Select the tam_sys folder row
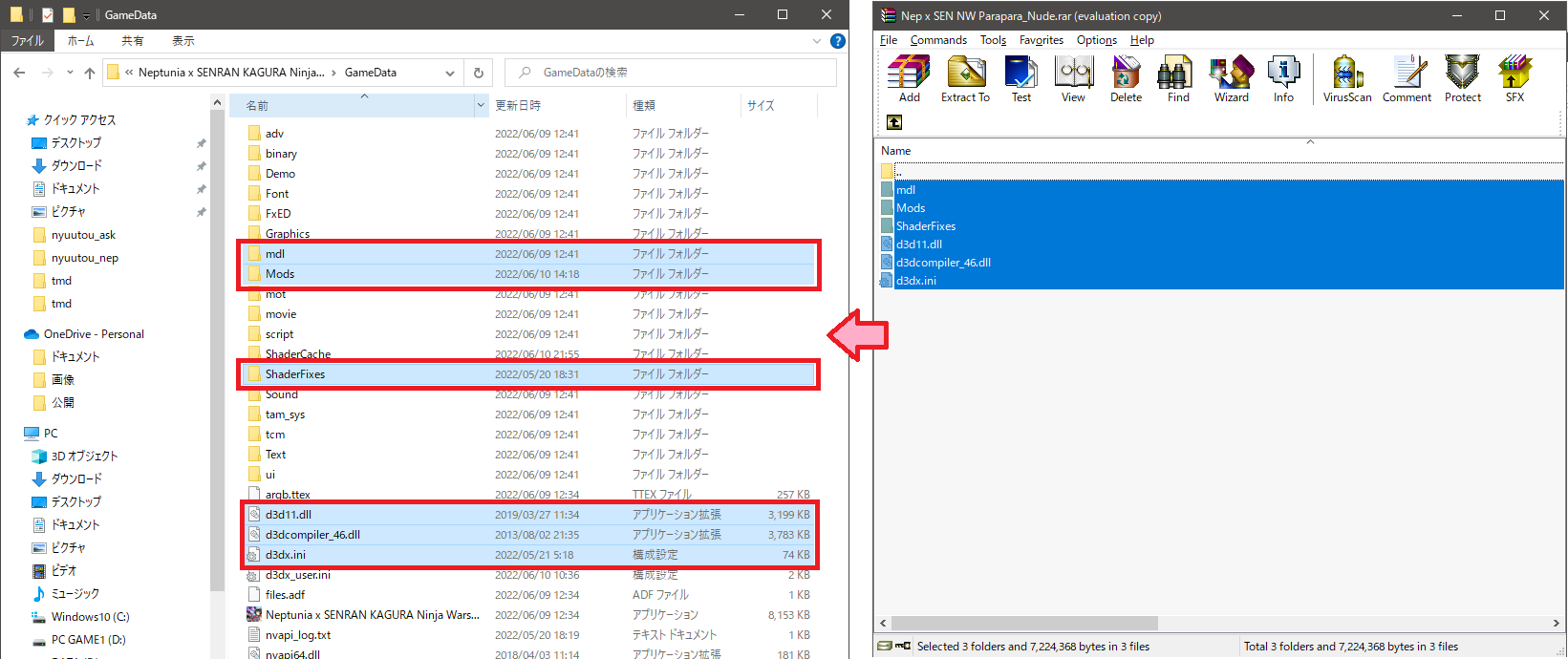The image size is (1568, 659). 527,415
